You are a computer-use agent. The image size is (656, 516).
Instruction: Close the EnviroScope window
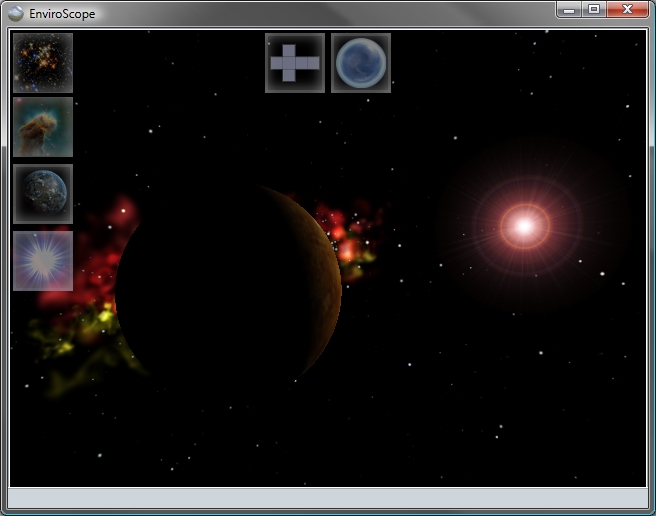[x=627, y=10]
